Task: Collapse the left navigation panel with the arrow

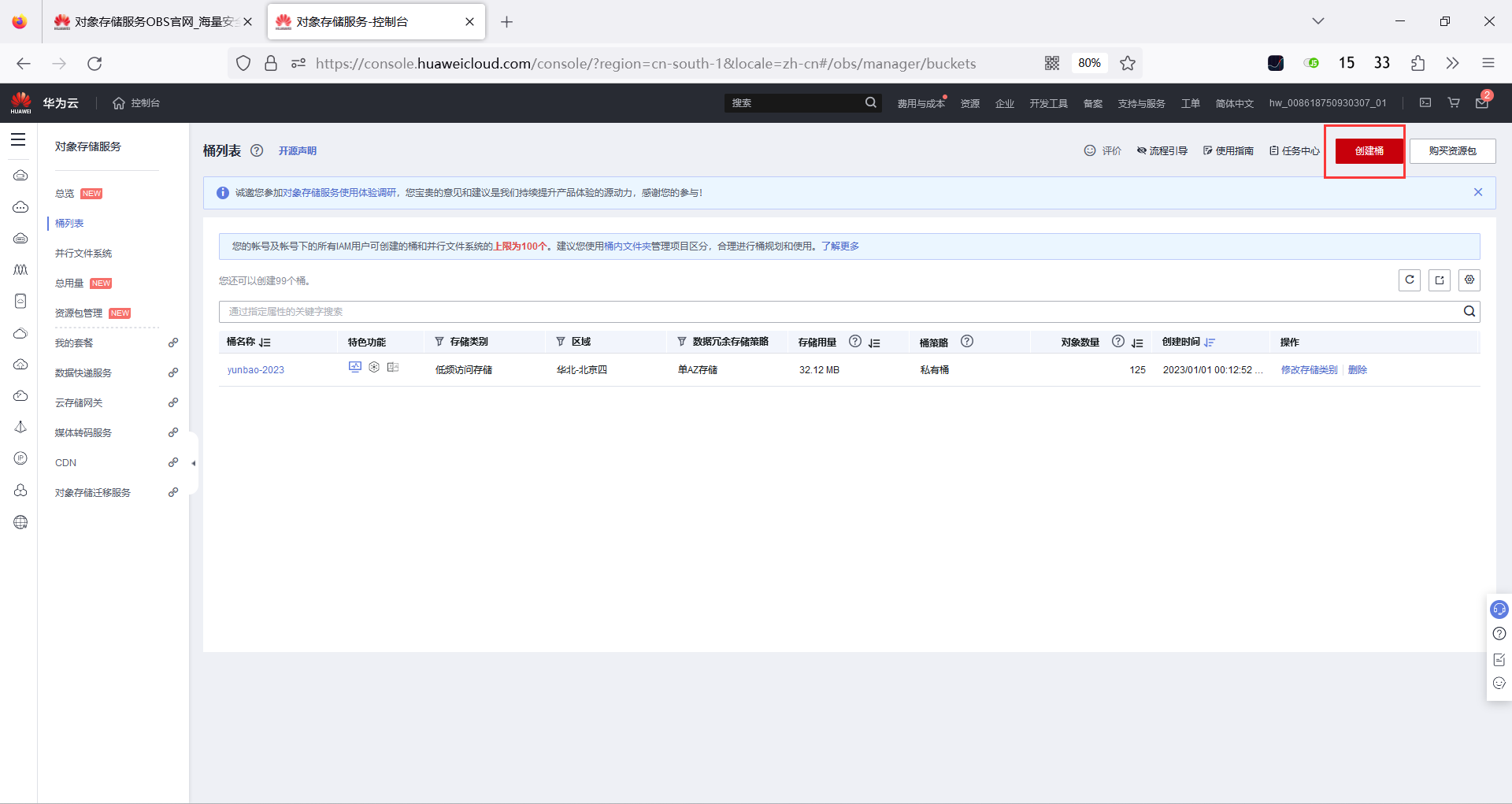Action: tap(194, 463)
